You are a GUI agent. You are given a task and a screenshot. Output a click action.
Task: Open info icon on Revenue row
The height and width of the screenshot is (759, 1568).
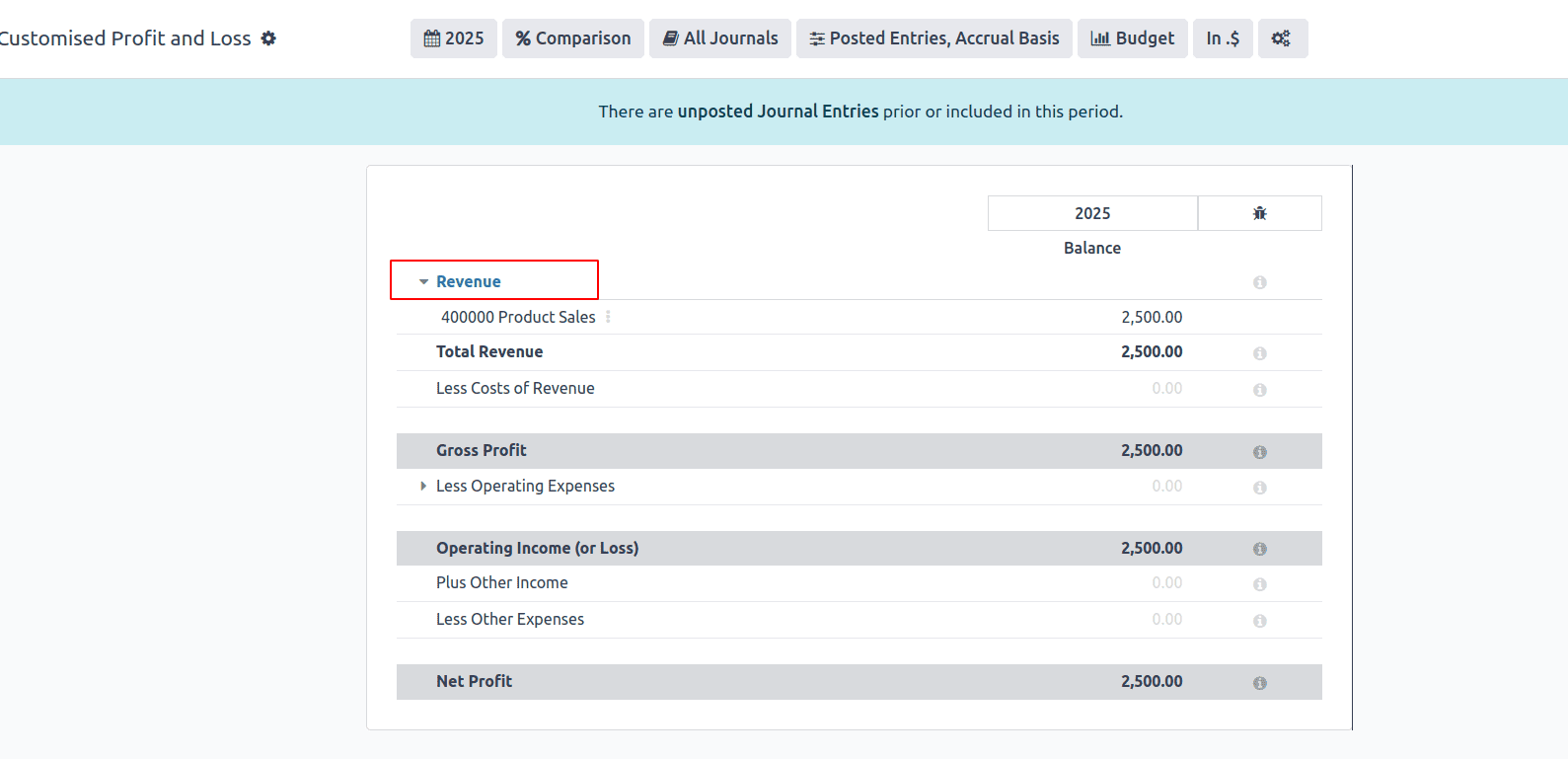coord(1260,282)
